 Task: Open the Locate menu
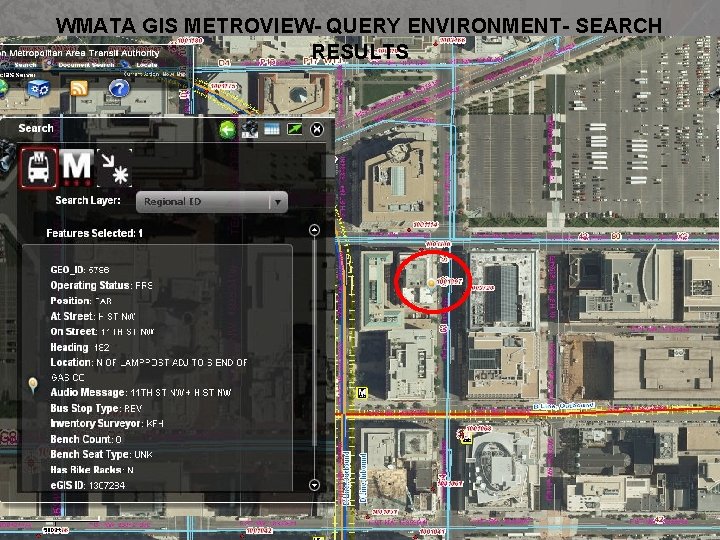coord(146,65)
